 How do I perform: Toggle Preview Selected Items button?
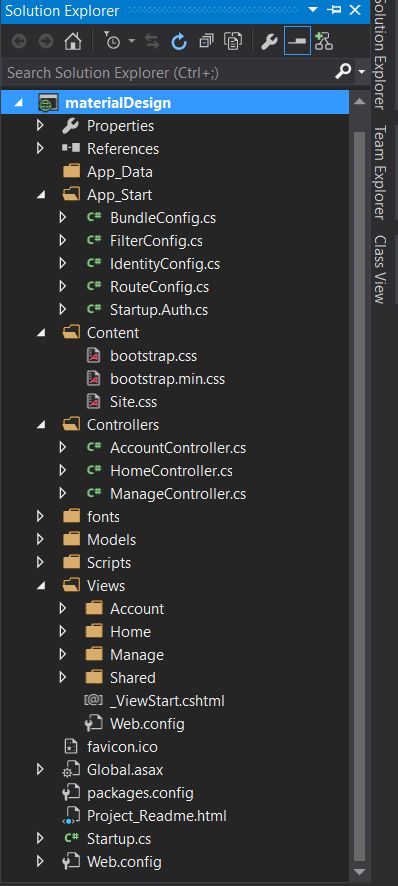[297, 41]
